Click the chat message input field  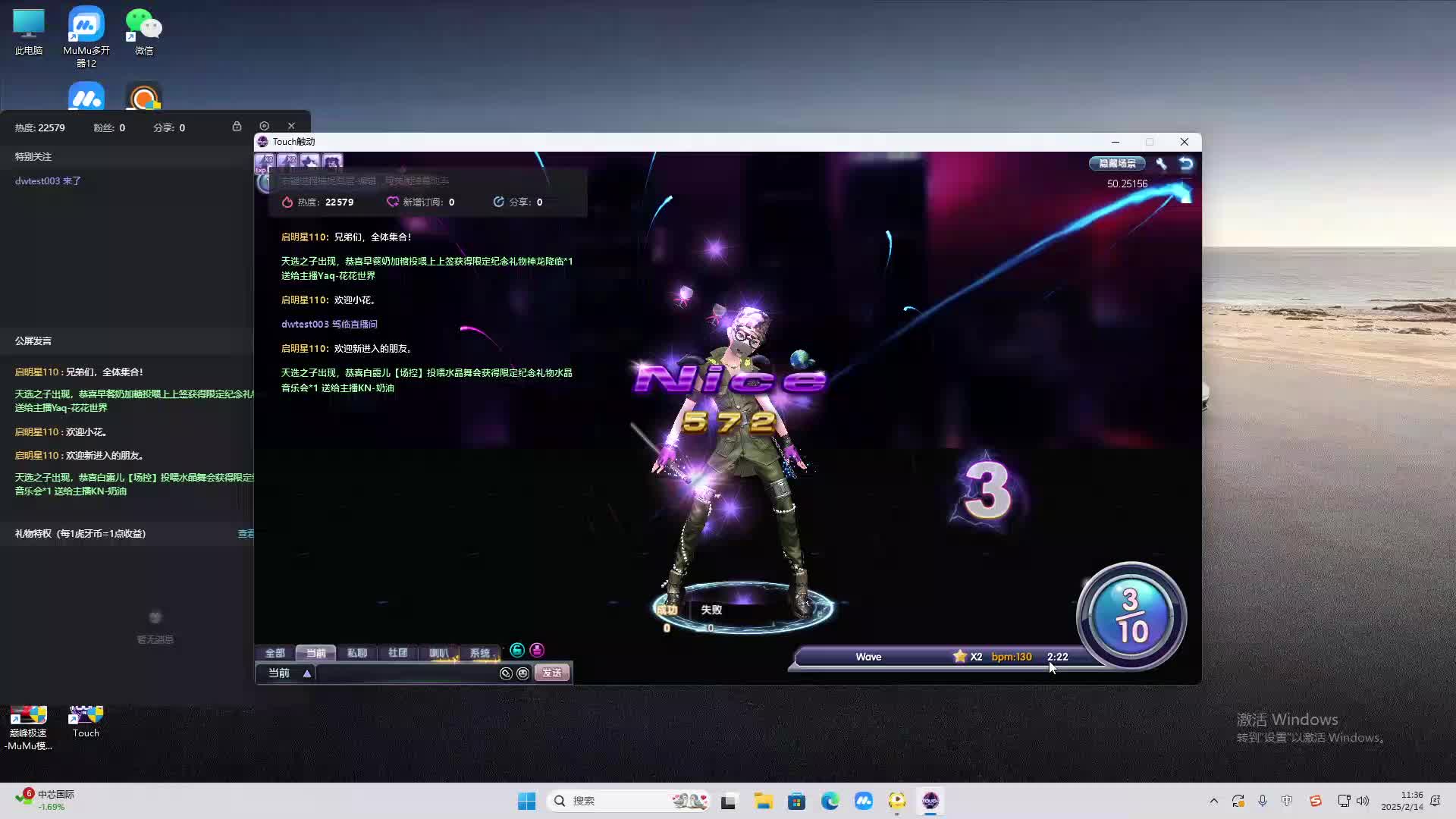point(406,673)
